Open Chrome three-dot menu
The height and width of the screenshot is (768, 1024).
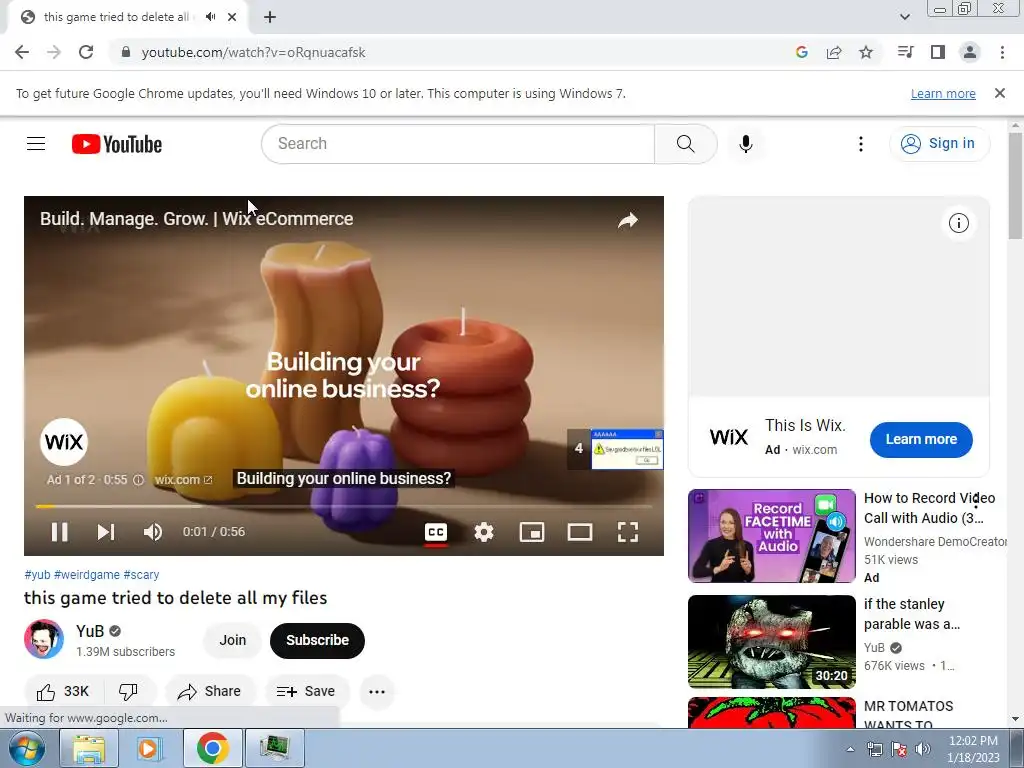pyautogui.click(x=1002, y=52)
